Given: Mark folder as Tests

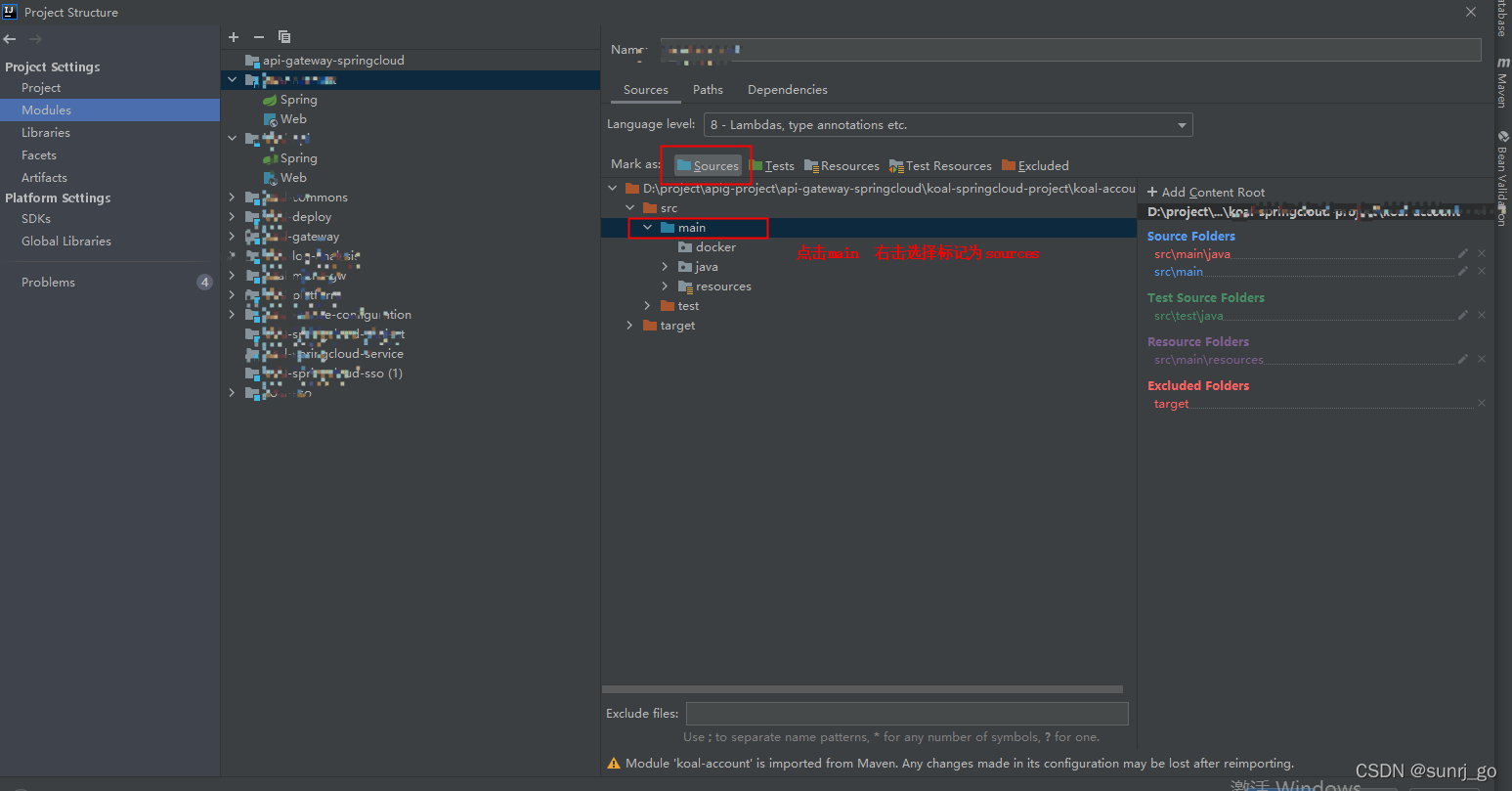Looking at the screenshot, I should pyautogui.click(x=772, y=165).
